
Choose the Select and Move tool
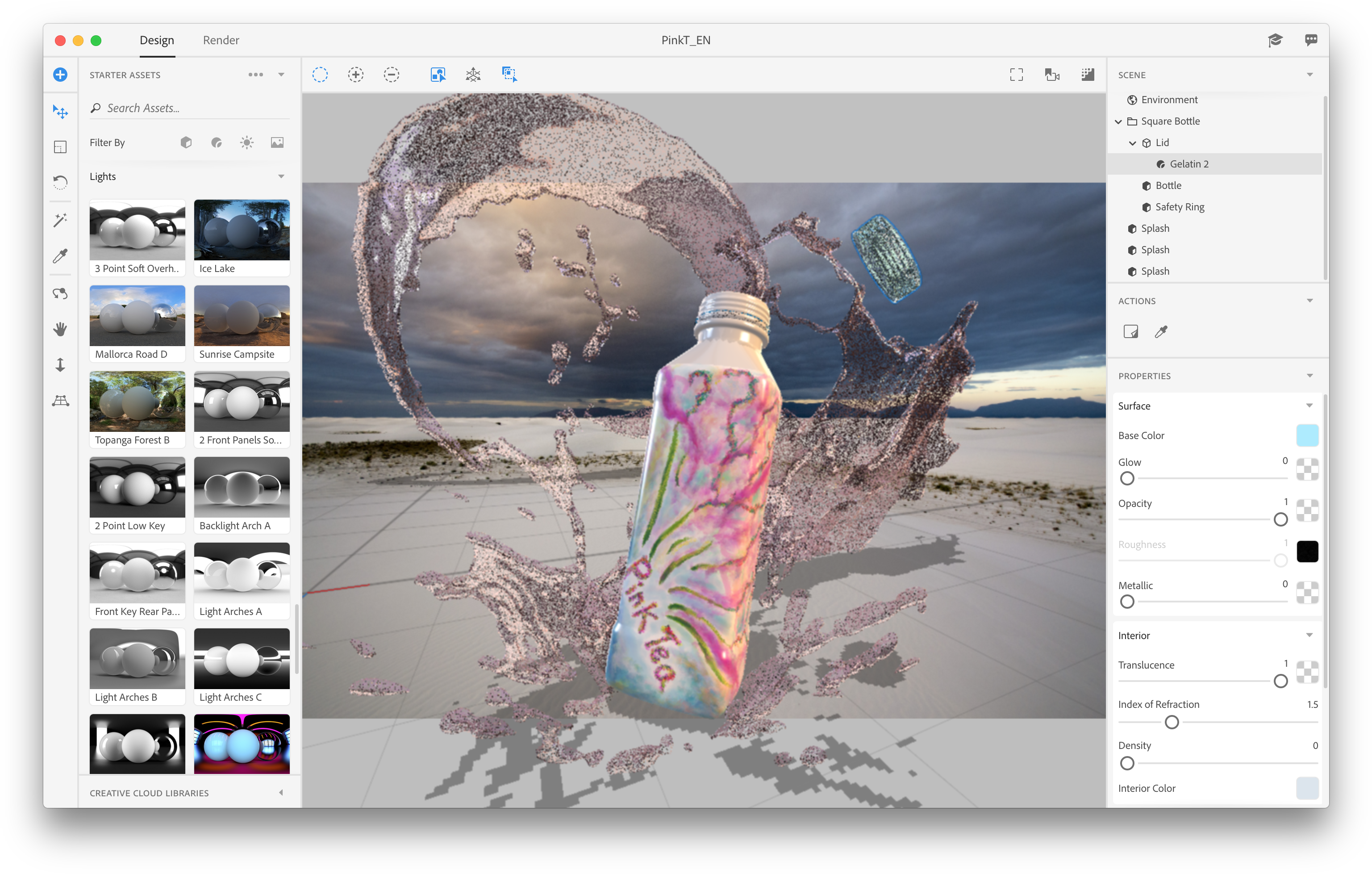[60, 111]
